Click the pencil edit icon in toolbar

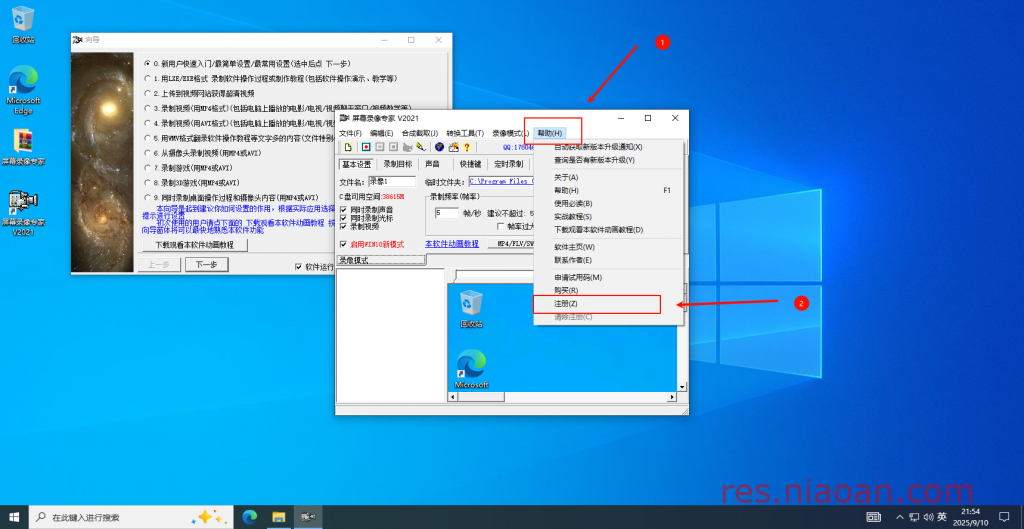pyautogui.click(x=421, y=147)
